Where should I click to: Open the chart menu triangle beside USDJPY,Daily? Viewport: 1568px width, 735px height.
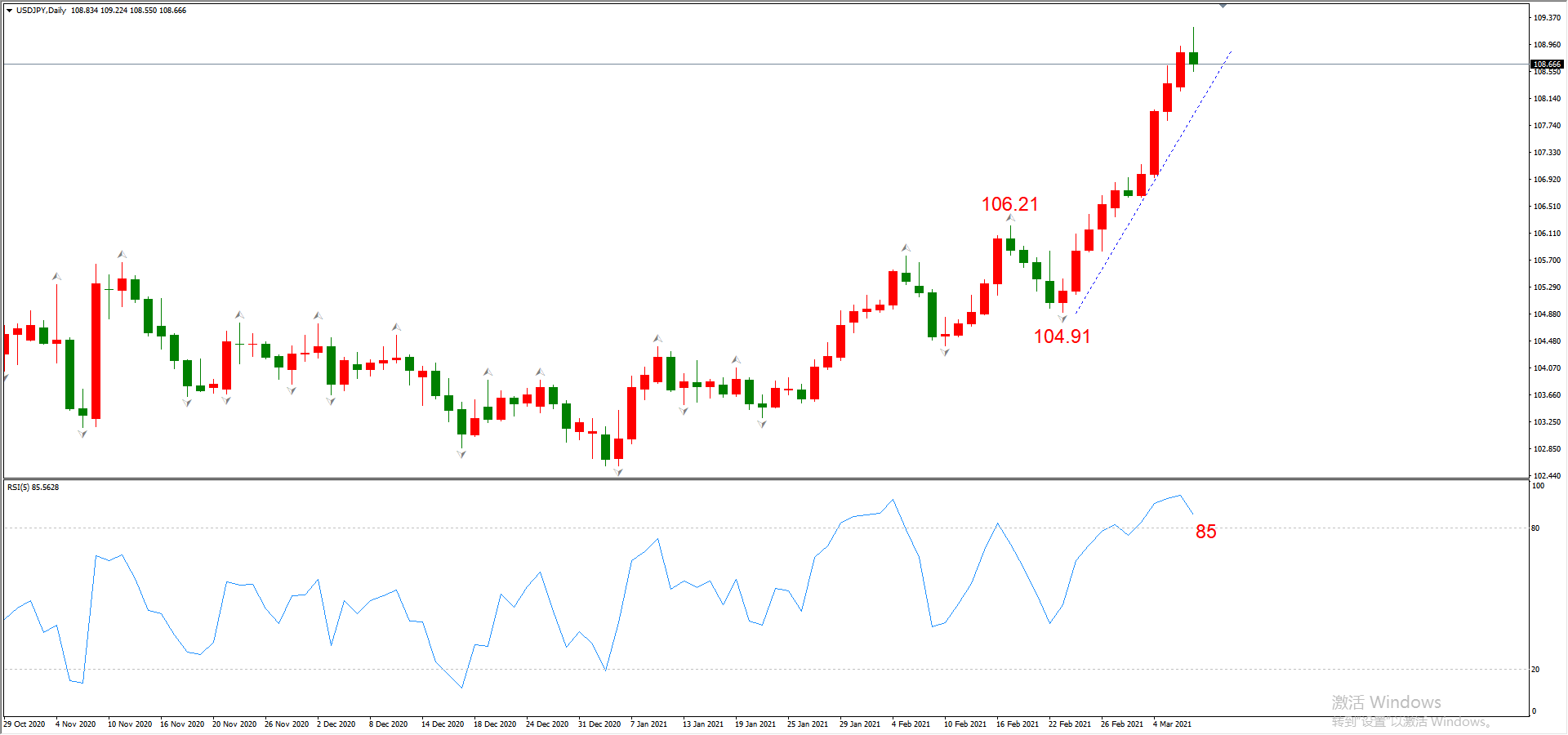click(x=9, y=11)
